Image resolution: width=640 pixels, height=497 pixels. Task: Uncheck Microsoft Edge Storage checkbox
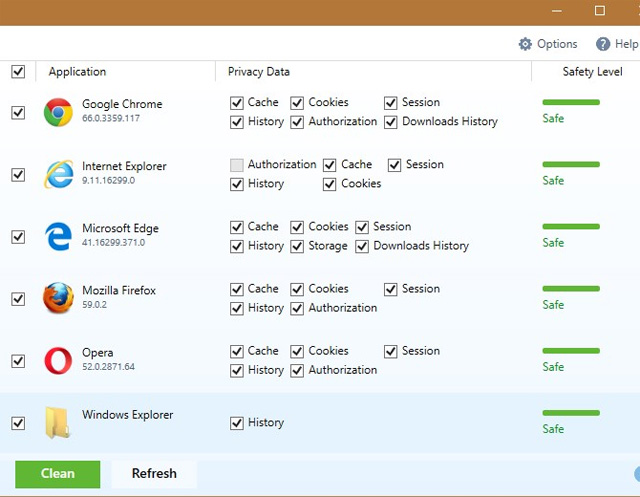tap(297, 246)
